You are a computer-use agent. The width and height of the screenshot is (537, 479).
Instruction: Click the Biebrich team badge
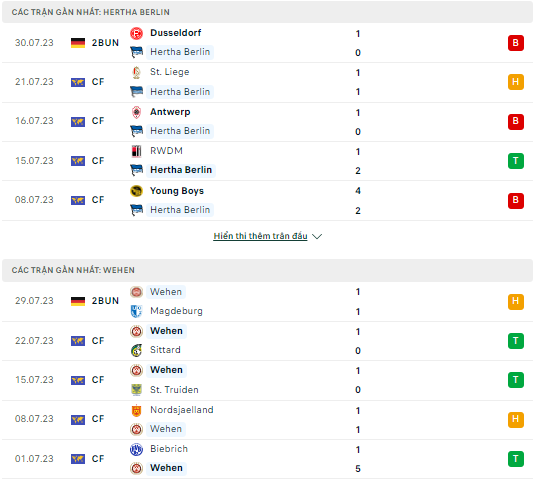pos(136,449)
